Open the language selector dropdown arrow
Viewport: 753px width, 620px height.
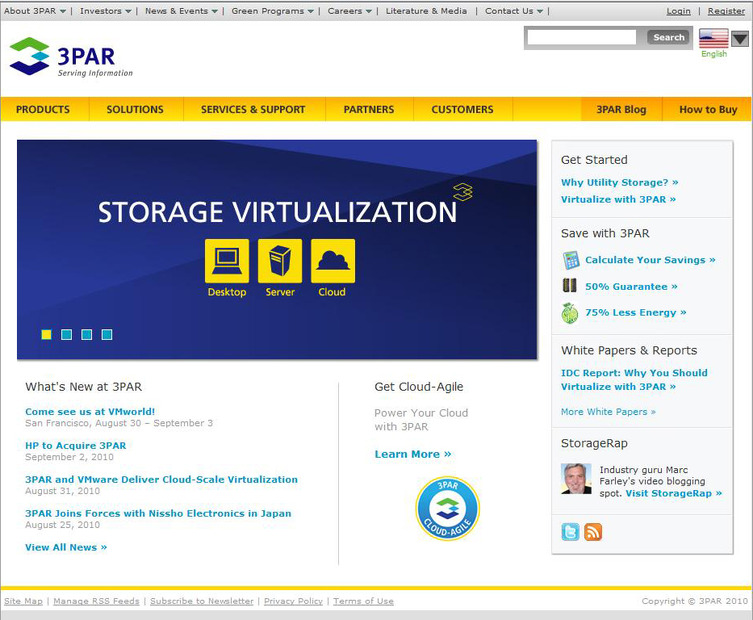(x=740, y=39)
